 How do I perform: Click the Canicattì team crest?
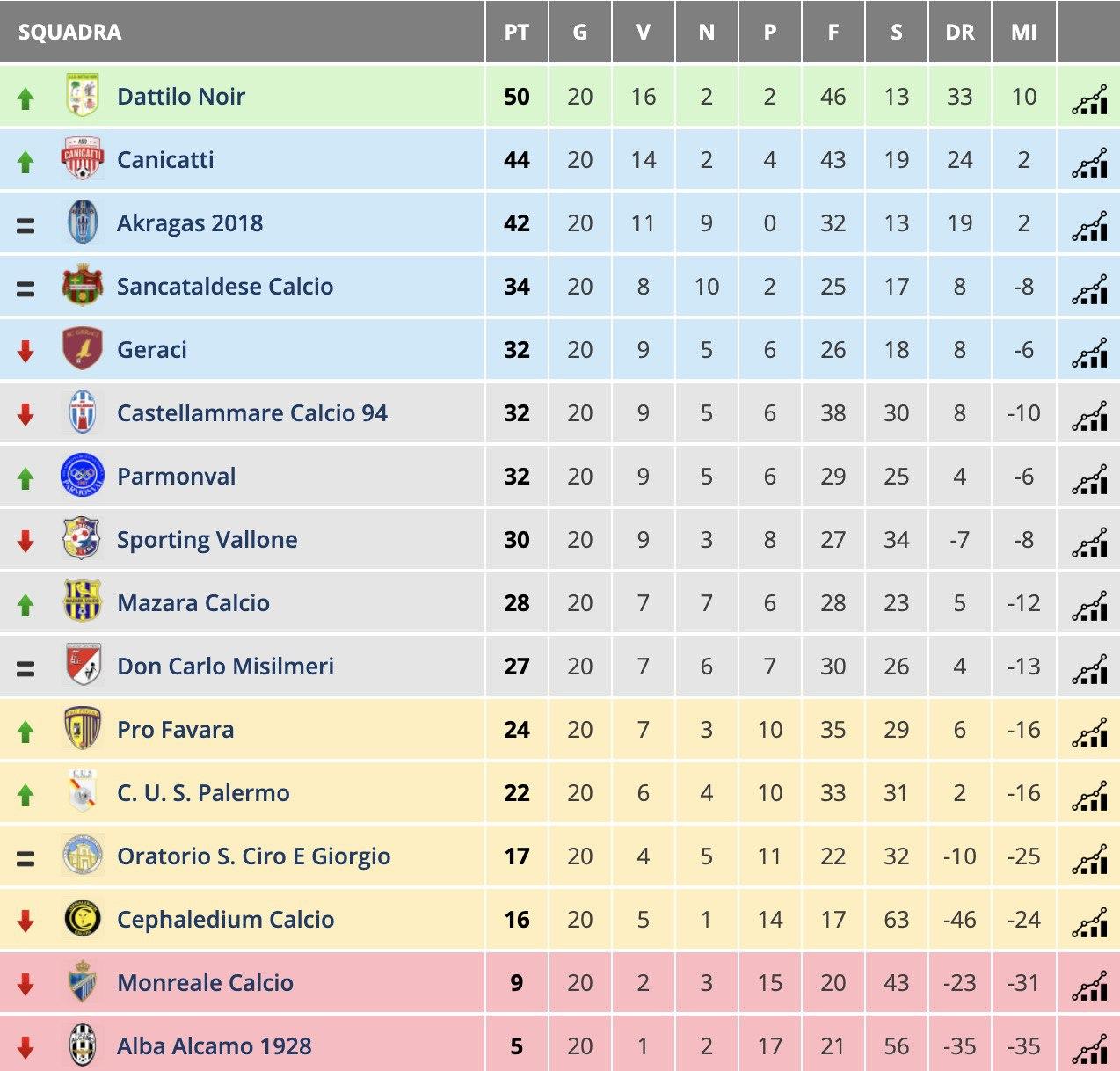click(83, 158)
